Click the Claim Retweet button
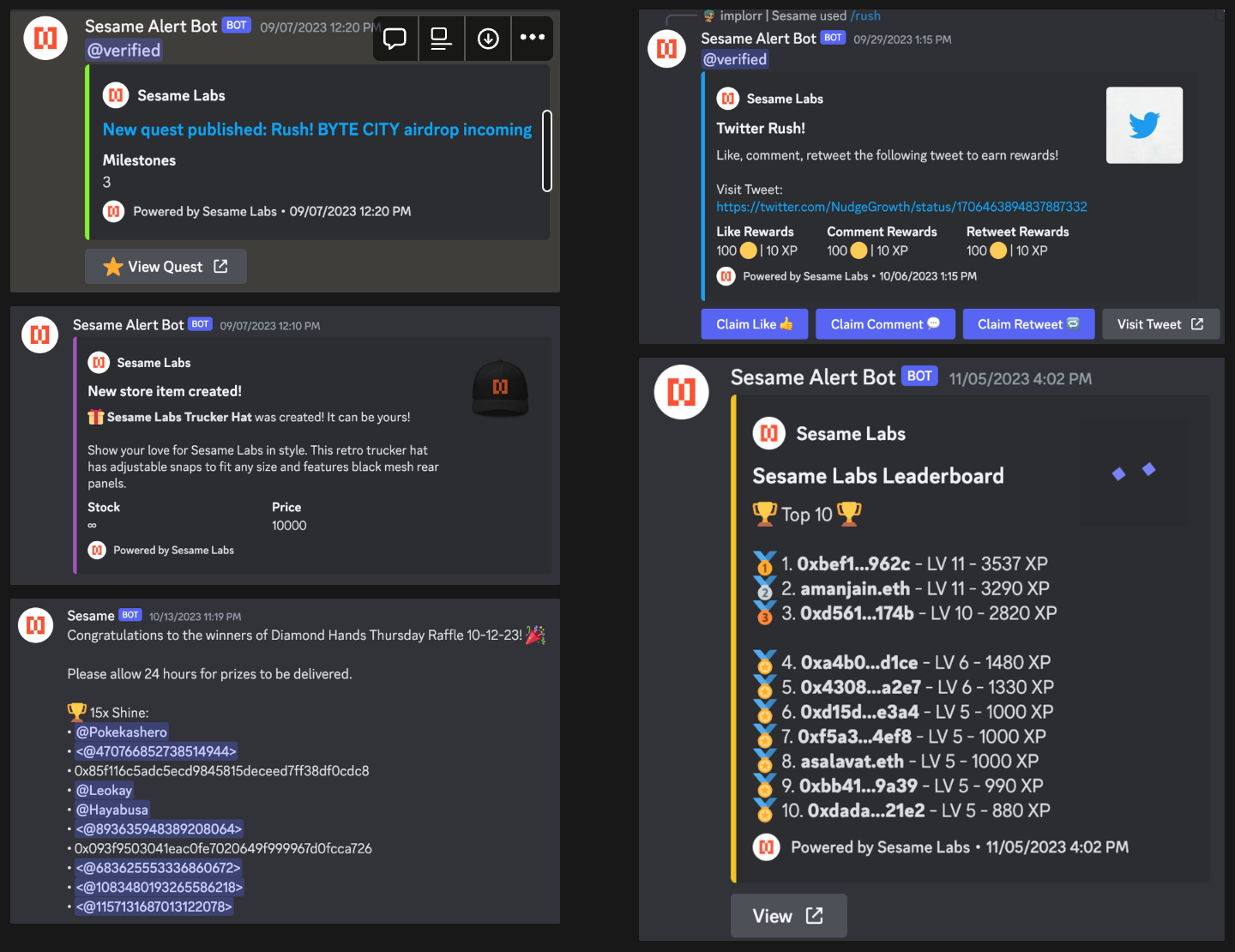1235x952 pixels. [1028, 324]
